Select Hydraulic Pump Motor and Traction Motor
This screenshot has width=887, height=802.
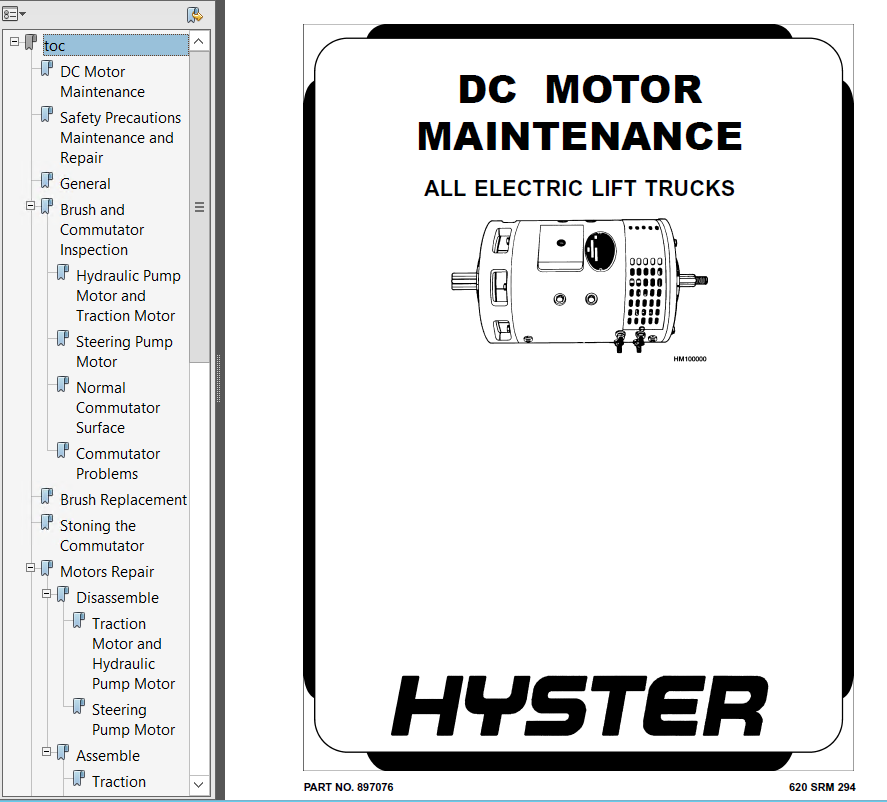click(x=128, y=296)
